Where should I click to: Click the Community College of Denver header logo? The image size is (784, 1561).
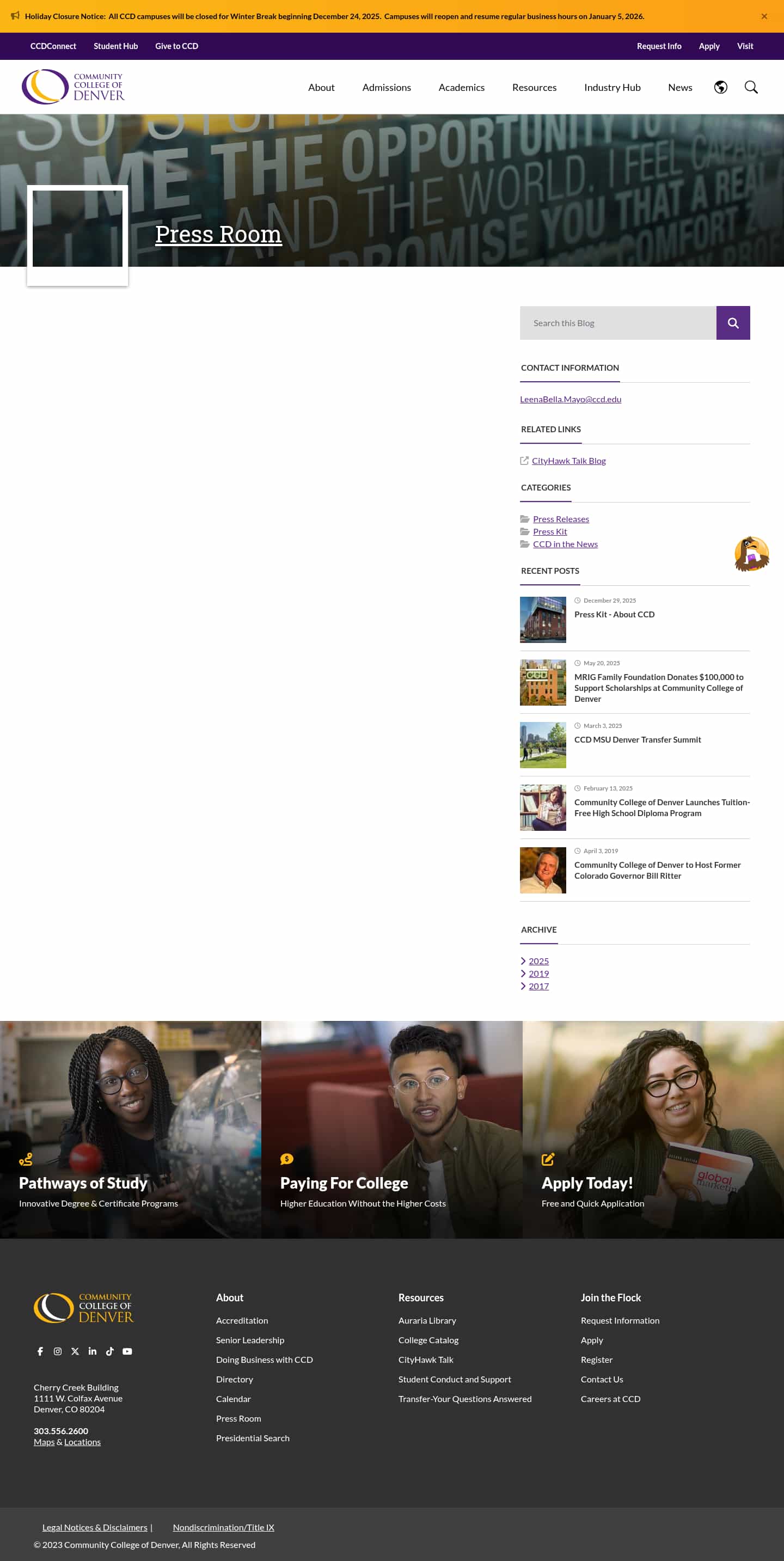73,87
